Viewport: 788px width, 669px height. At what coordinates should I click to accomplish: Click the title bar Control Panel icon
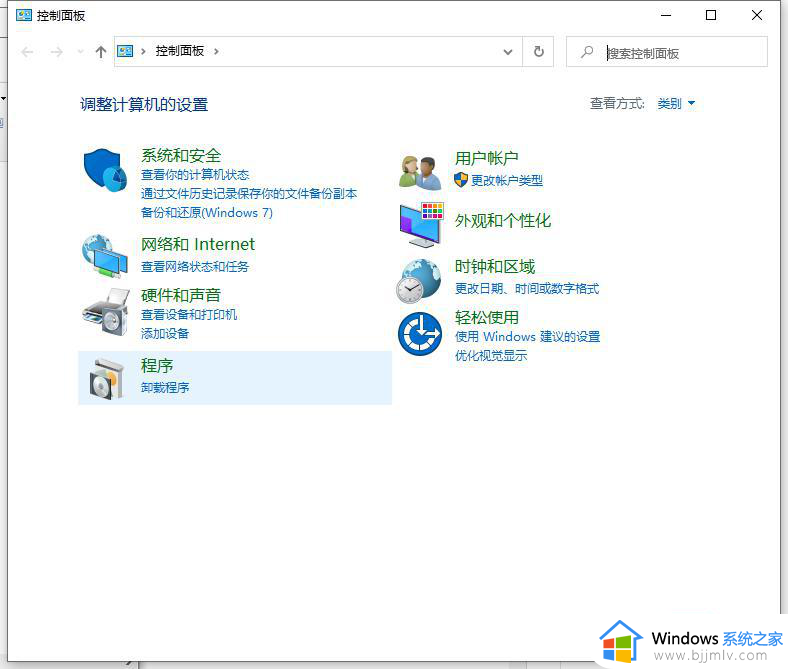[24, 15]
